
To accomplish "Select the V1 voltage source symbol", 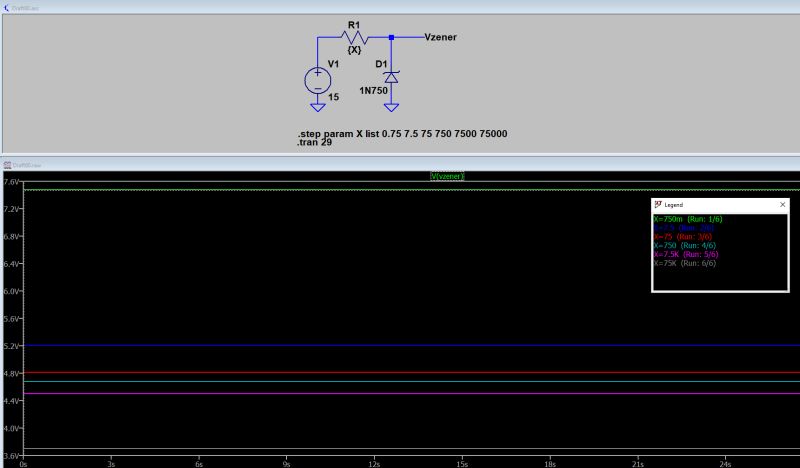I will coord(317,80).
